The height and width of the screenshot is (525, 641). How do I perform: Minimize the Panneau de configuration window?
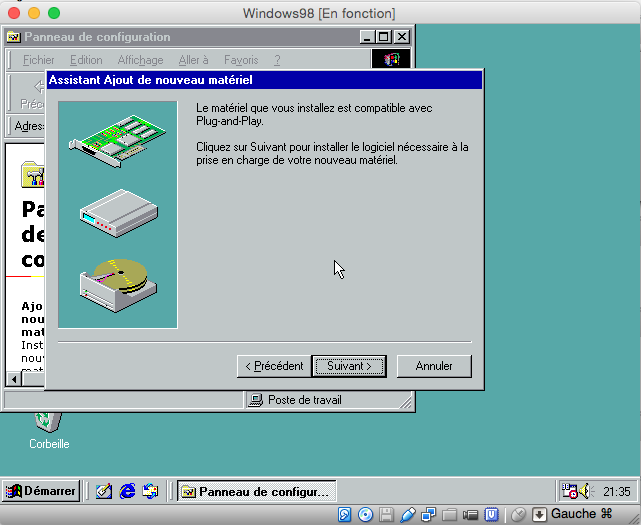(368, 37)
